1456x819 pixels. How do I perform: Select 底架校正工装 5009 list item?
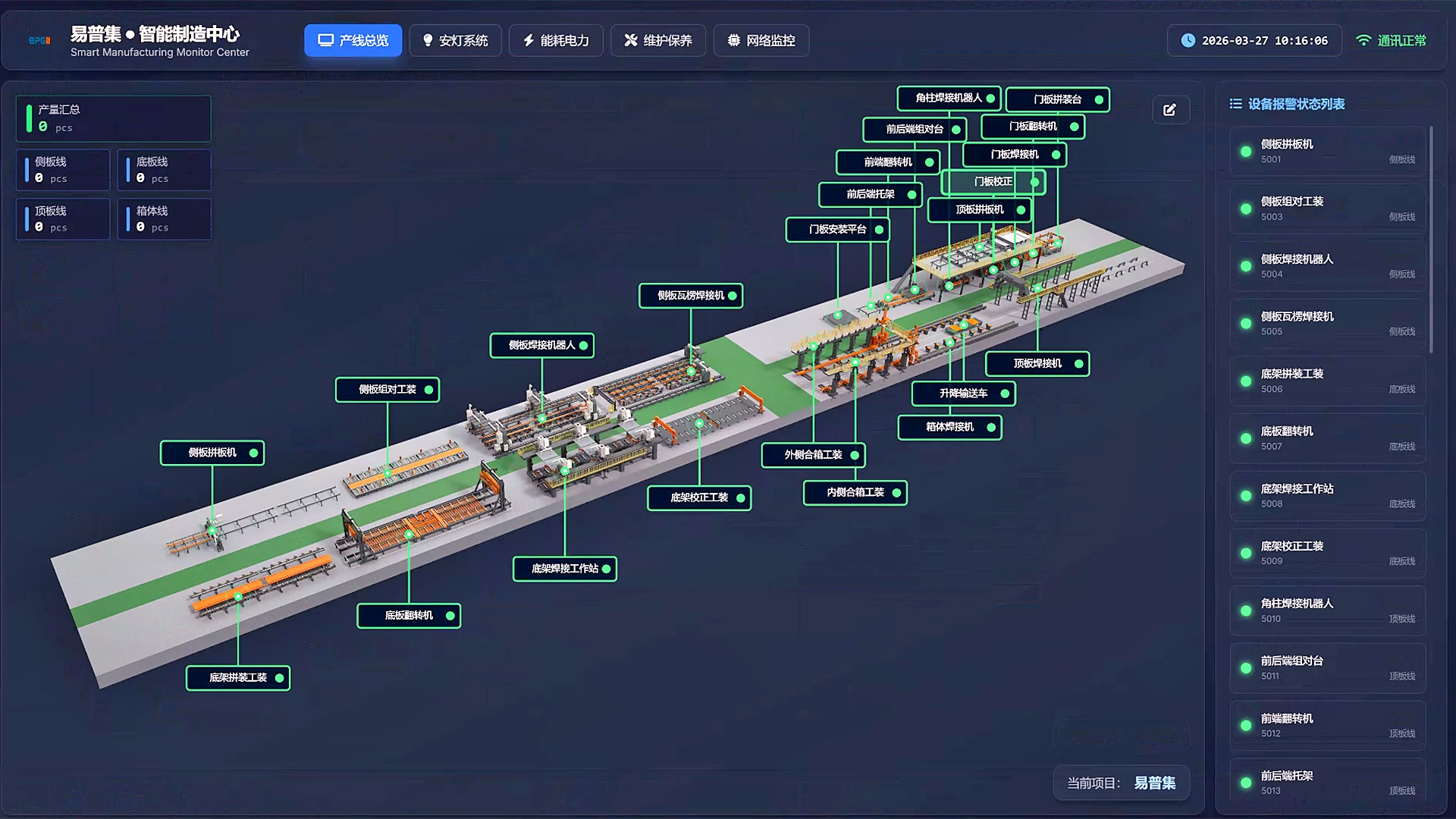click(1327, 554)
